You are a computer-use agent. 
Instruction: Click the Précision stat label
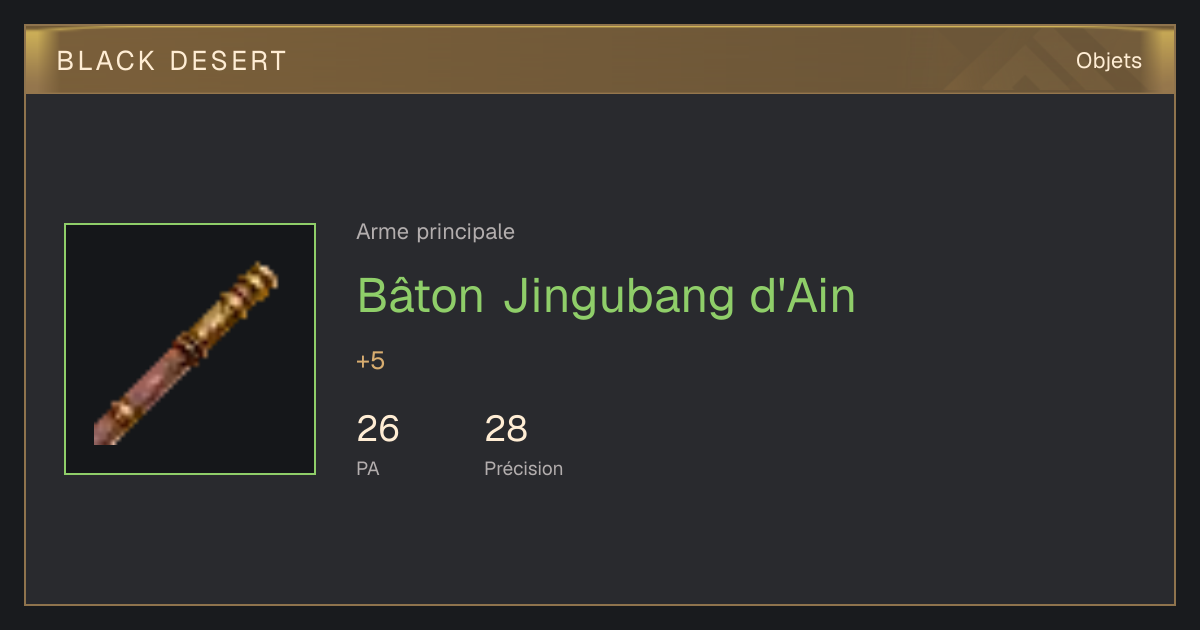pyautogui.click(x=524, y=468)
